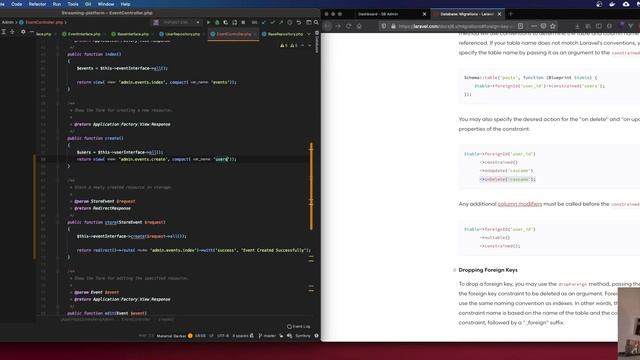This screenshot has height=360, width=640.
Task: Open browser library icon
Action: tap(588, 26)
